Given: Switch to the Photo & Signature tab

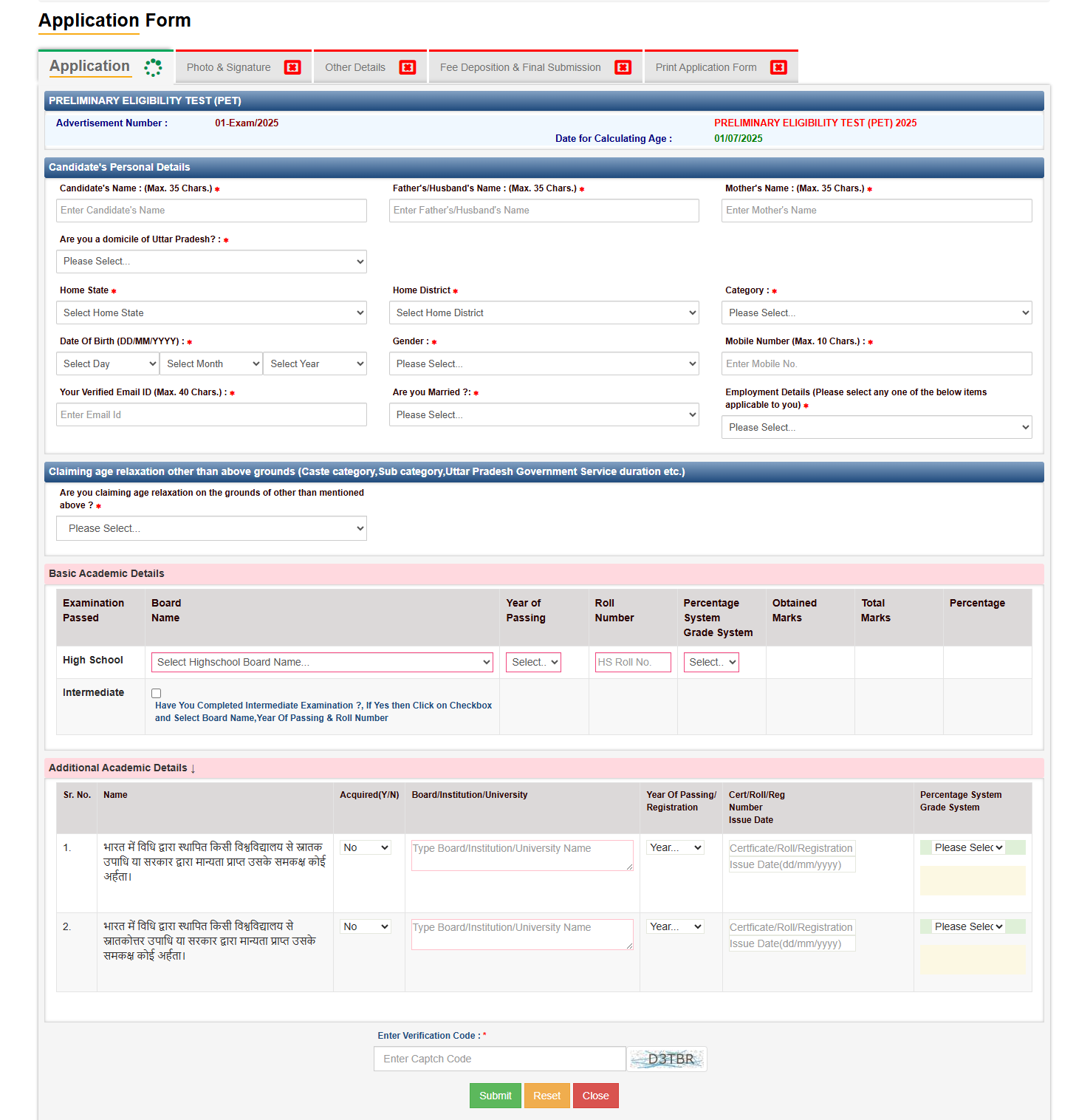Looking at the screenshot, I should (x=243, y=67).
